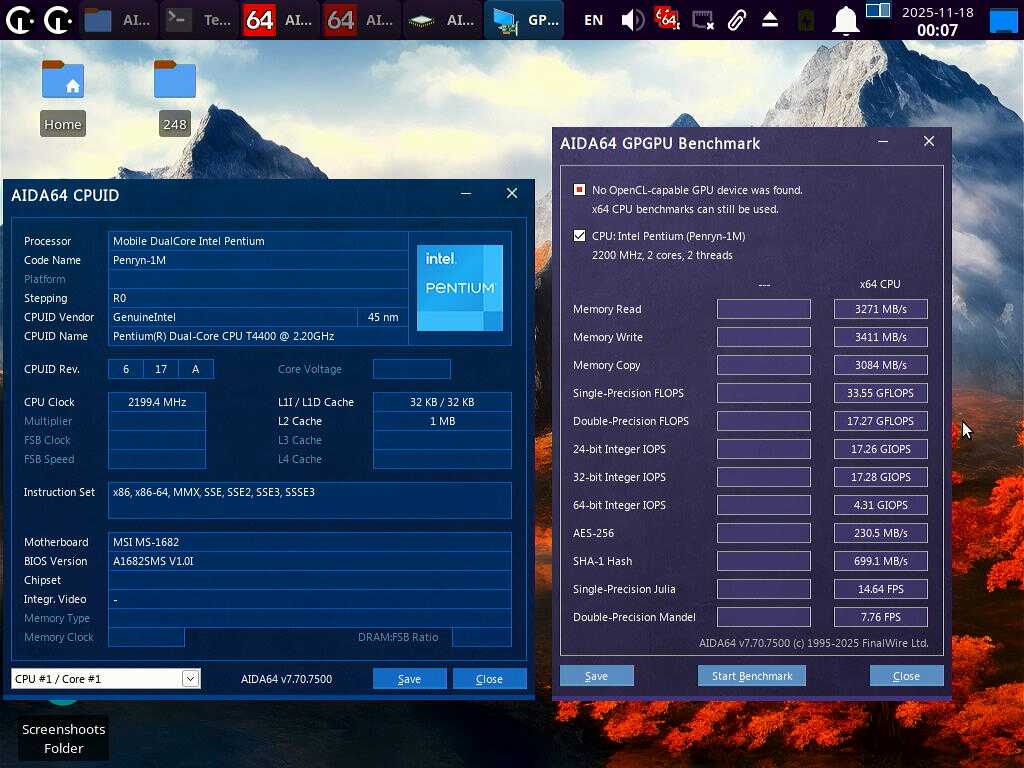Click the L2 Cache 1 MB value
Viewport: 1024px width, 768px height.
pos(442,421)
